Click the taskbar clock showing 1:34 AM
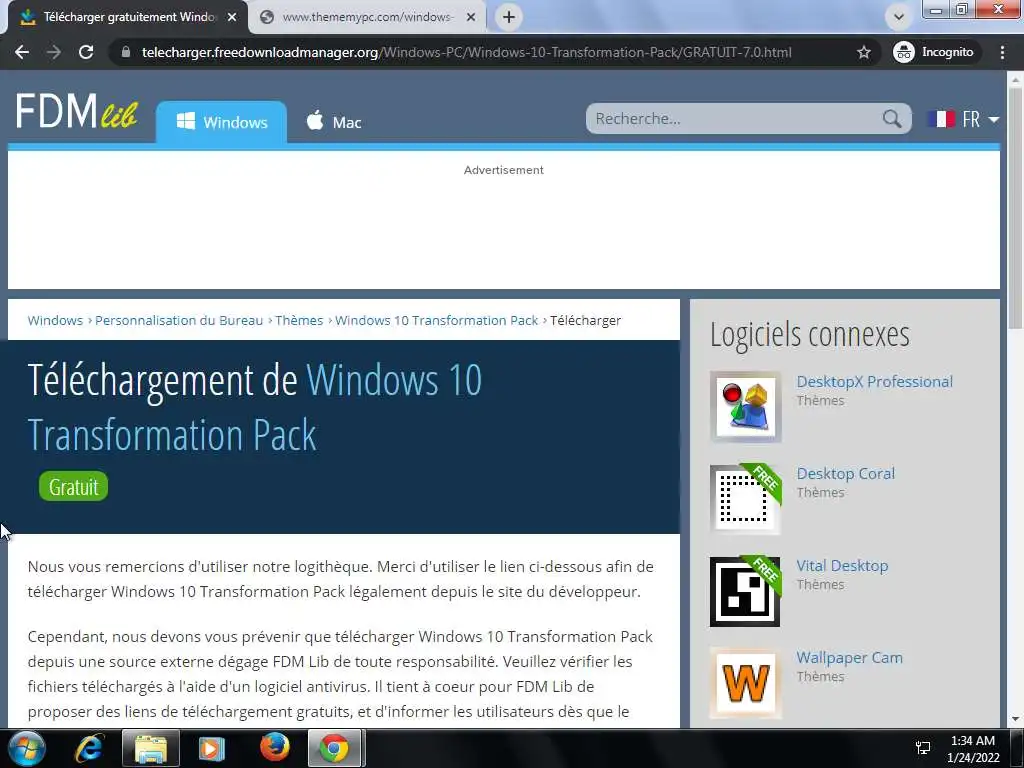 pyautogui.click(x=973, y=748)
